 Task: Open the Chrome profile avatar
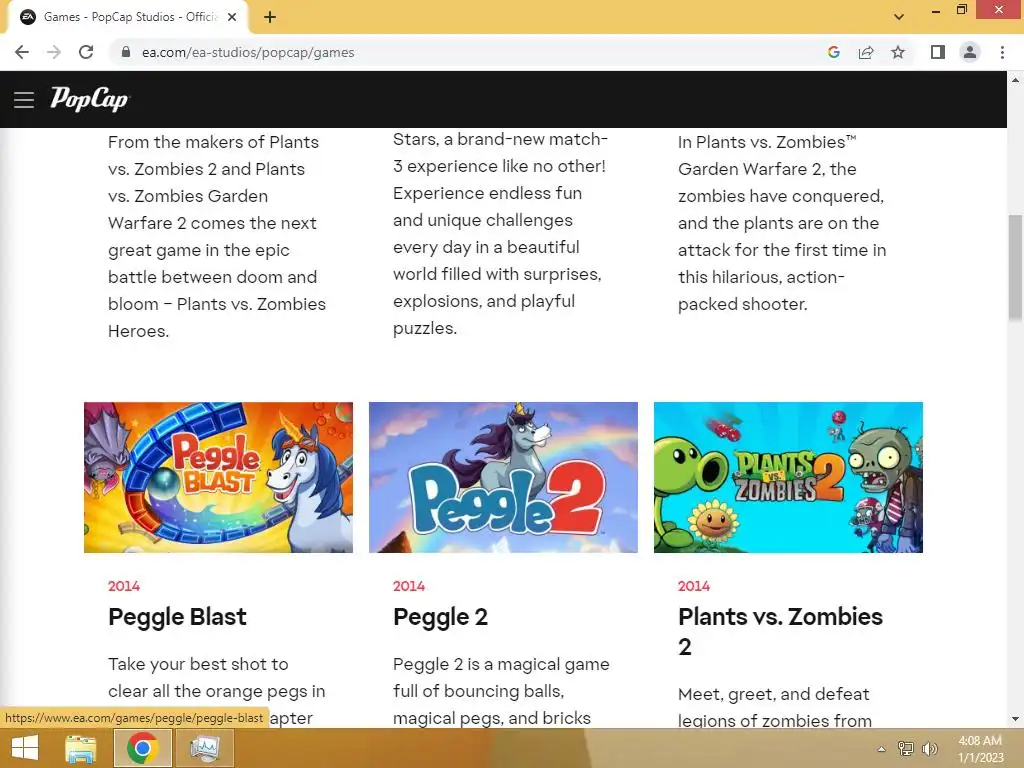point(970,52)
